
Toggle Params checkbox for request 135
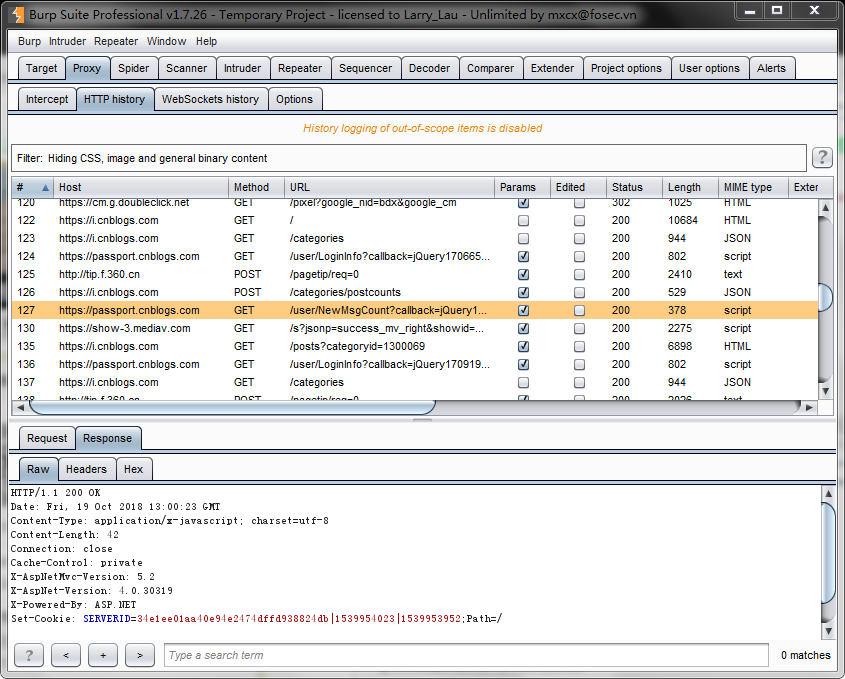click(x=523, y=347)
